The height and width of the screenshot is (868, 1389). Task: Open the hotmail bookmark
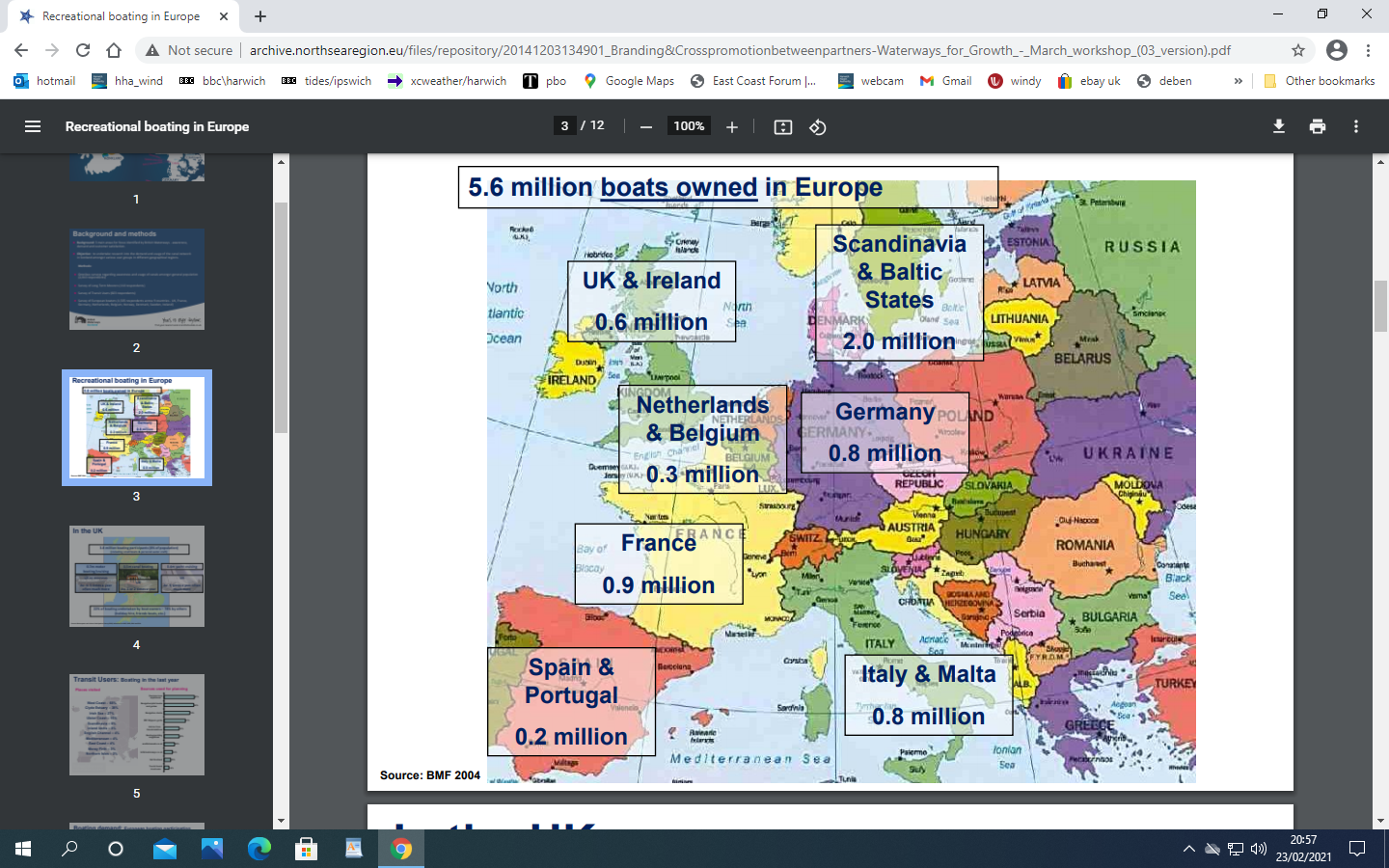click(x=44, y=81)
